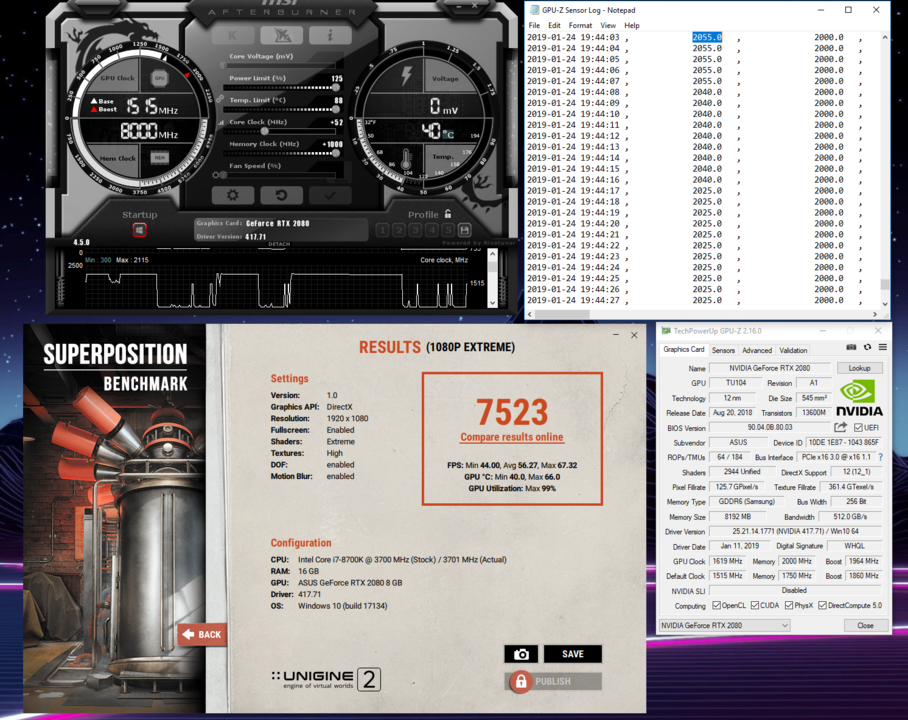Click Afterburner graph scrollbar down arrow
The height and width of the screenshot is (720, 908).
(492, 302)
